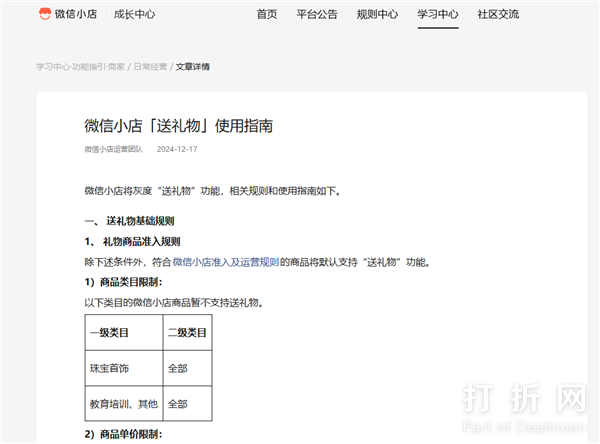600x444 pixels.
Task: Click the 一级类目 table header cell
Action: pyautogui.click(x=123, y=332)
